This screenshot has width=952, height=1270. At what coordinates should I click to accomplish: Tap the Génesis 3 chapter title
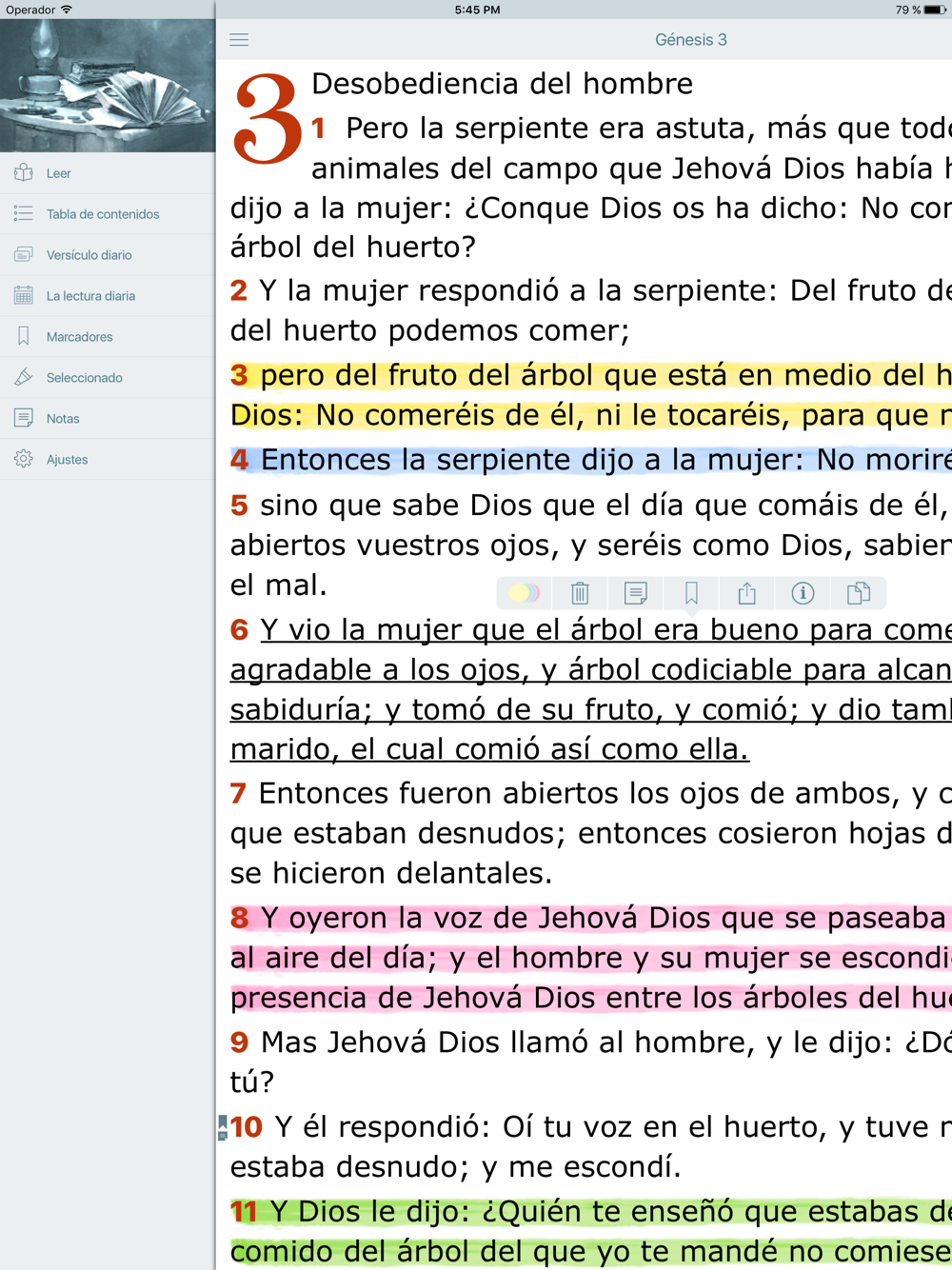pos(691,40)
